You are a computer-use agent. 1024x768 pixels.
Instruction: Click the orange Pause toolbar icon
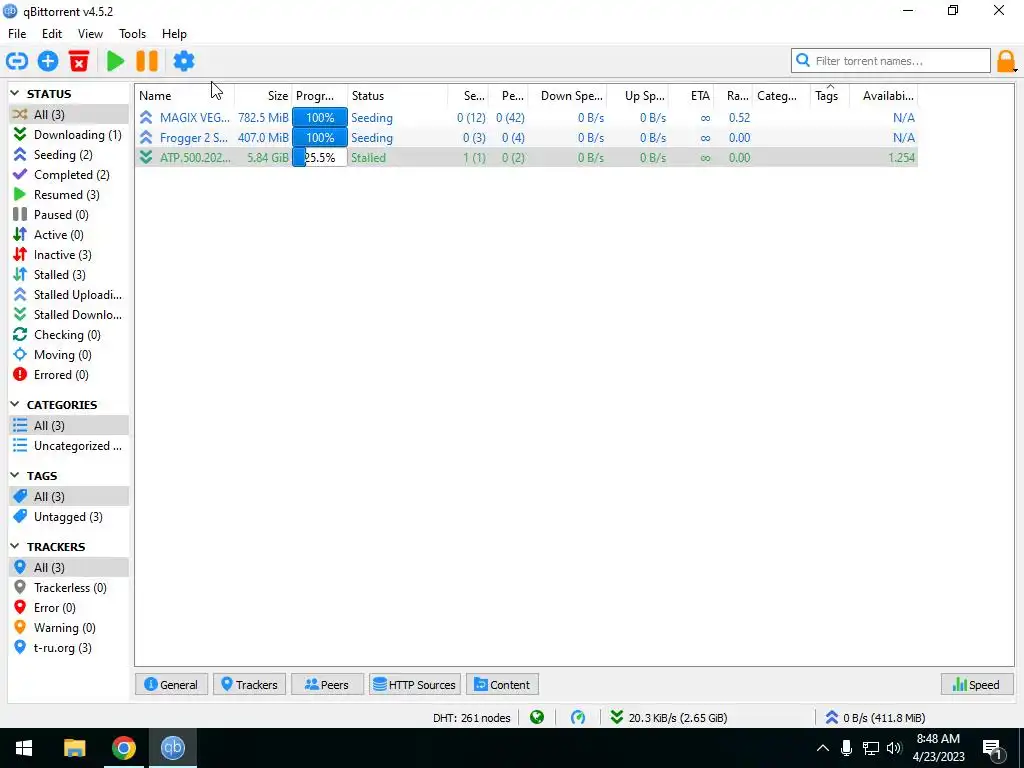(147, 61)
